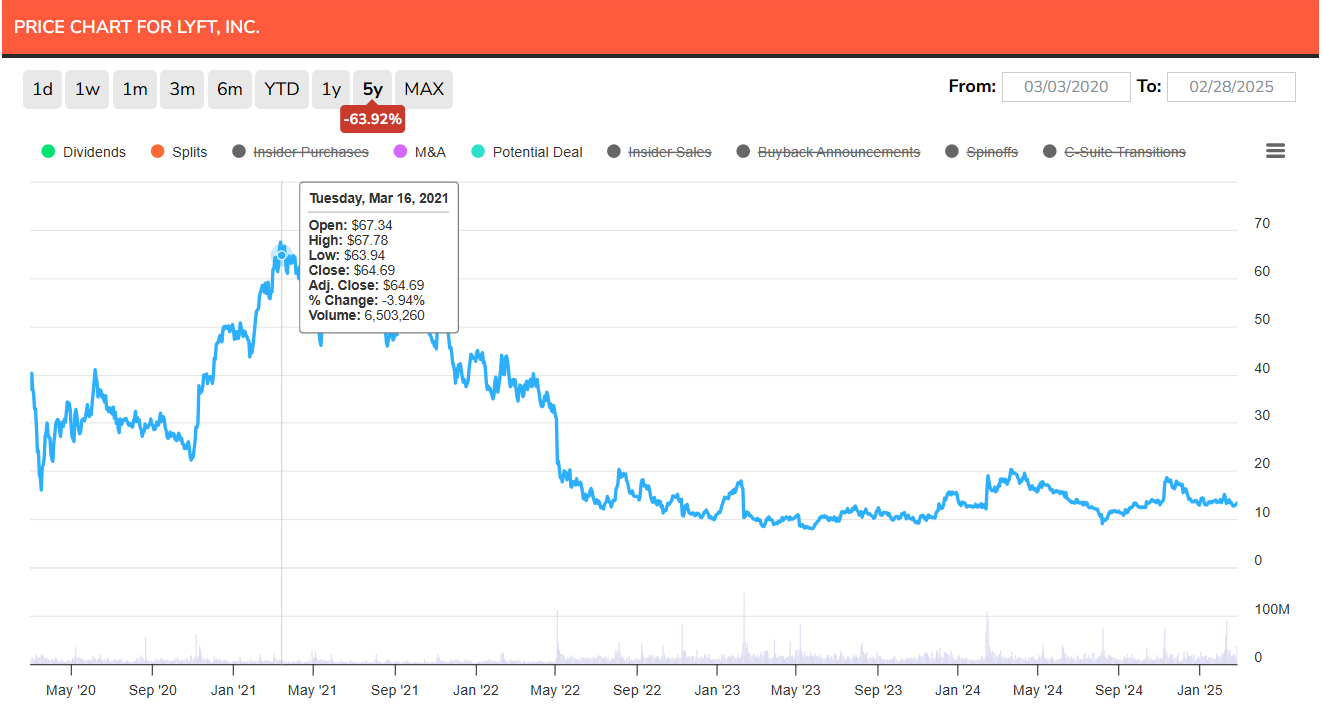
Task: Toggle the Dividends legend green dot
Action: 47,152
